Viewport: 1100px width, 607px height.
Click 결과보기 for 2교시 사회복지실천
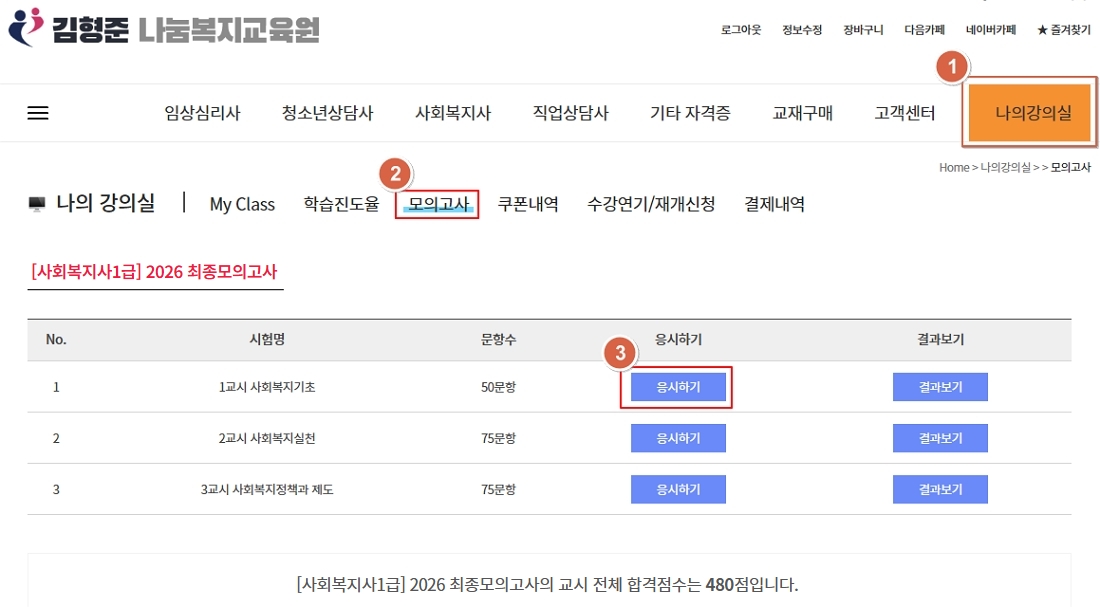coord(940,438)
